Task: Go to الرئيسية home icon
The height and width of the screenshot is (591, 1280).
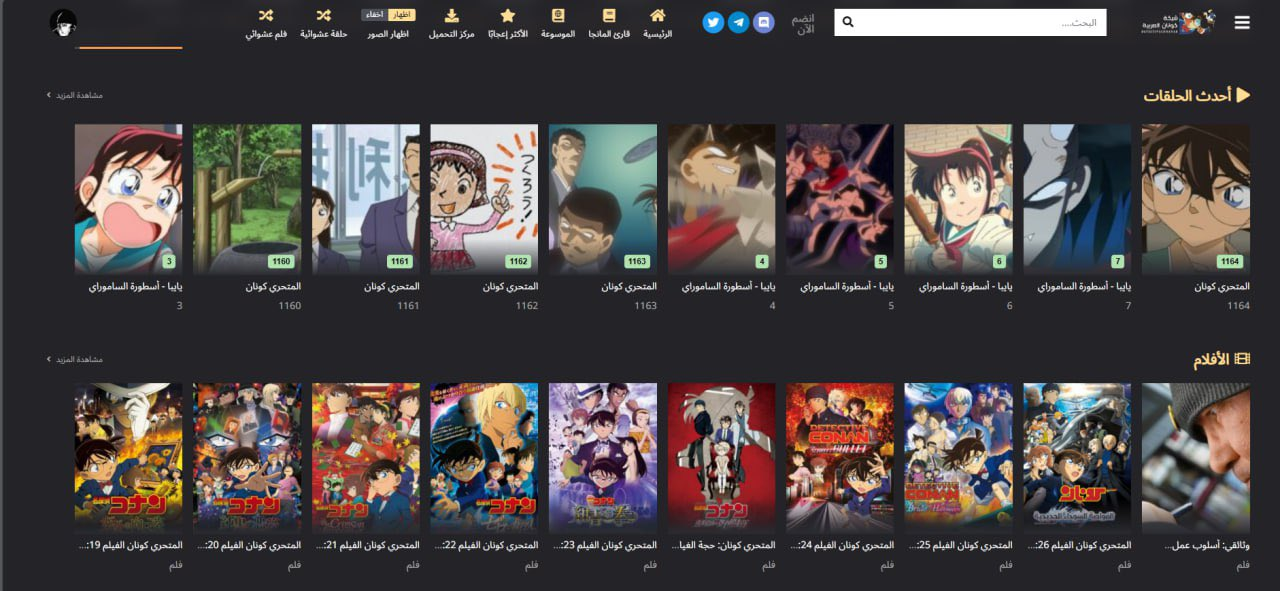Action: pyautogui.click(x=657, y=24)
